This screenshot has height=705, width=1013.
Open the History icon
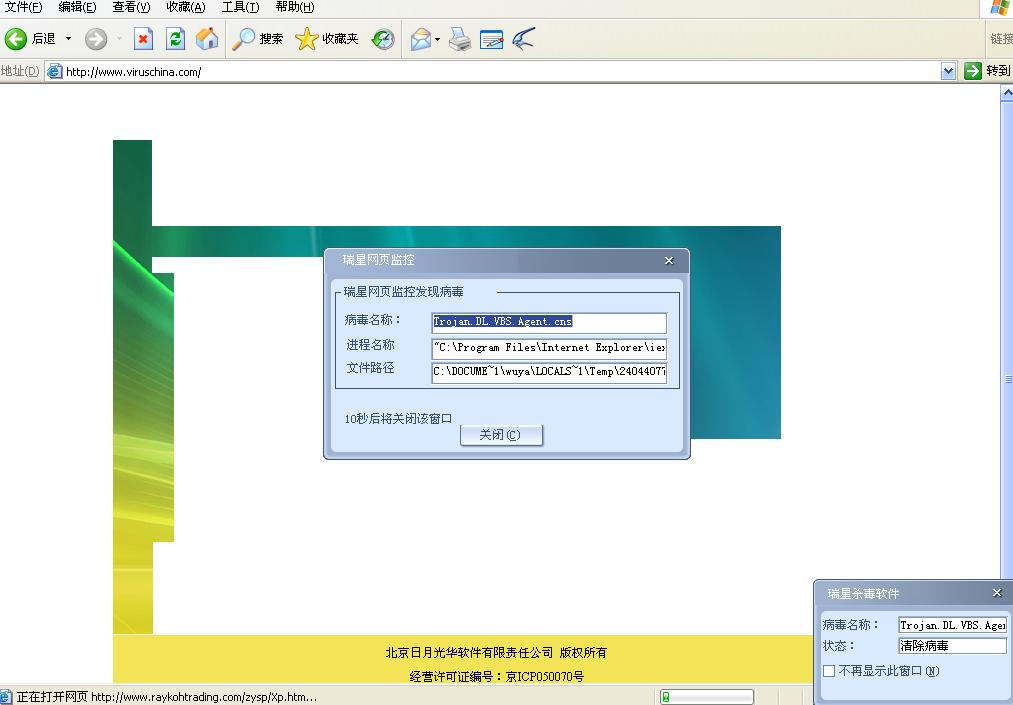click(382, 39)
